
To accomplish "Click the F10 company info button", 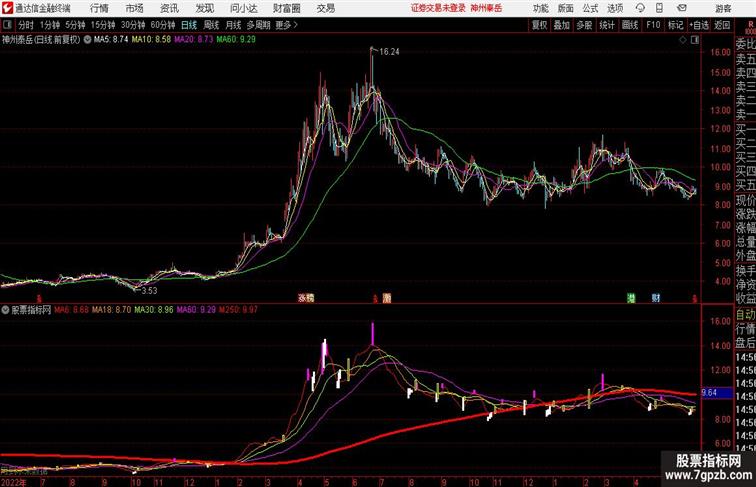I will coord(653,25).
